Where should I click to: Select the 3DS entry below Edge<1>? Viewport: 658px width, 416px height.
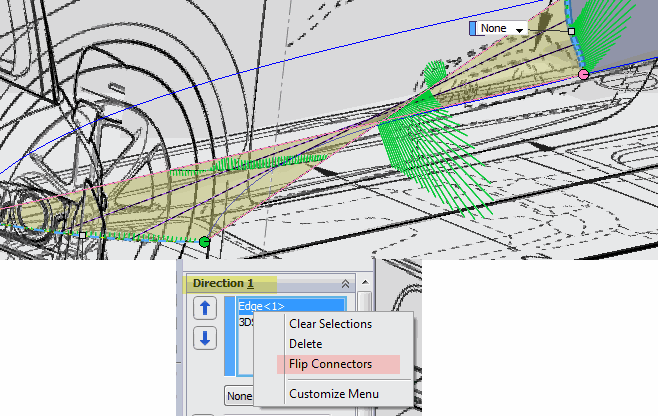245,323
